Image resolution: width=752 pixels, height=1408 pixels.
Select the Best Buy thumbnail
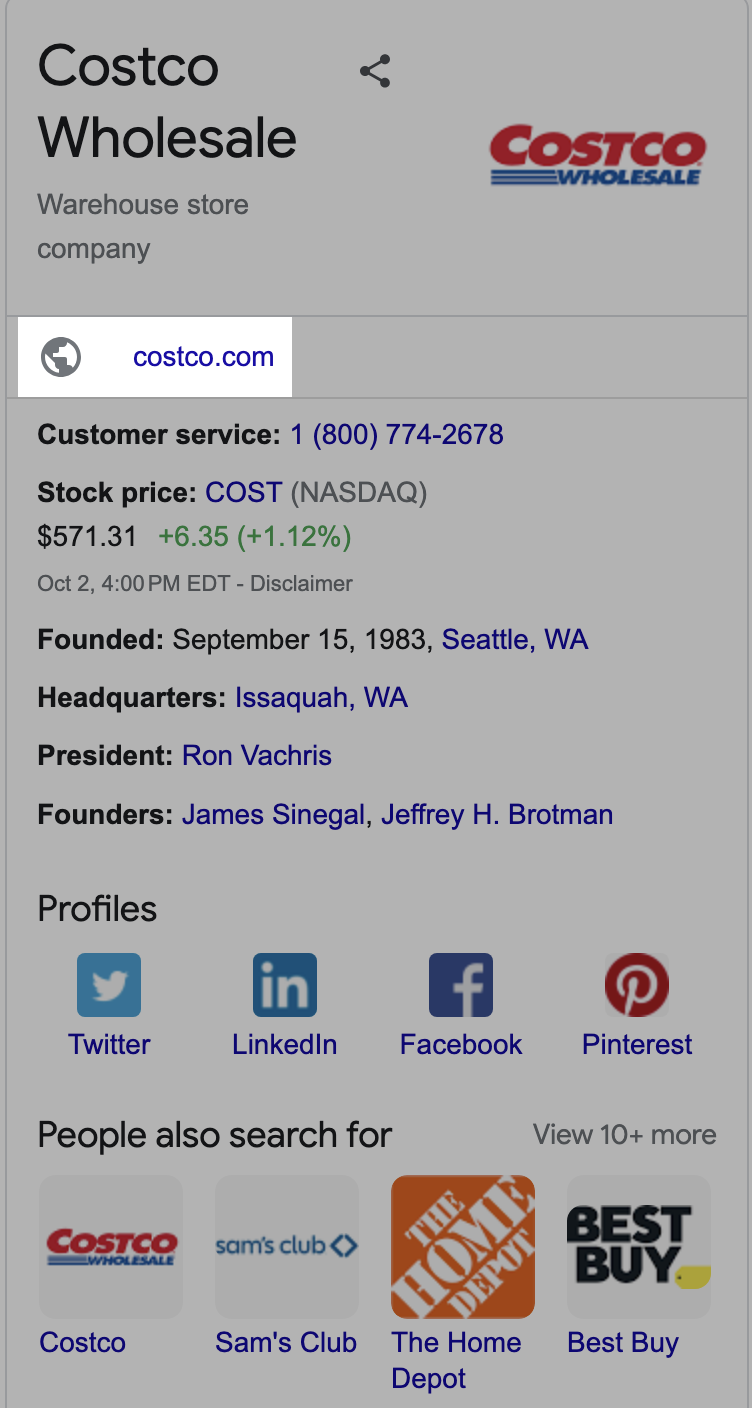point(638,1246)
